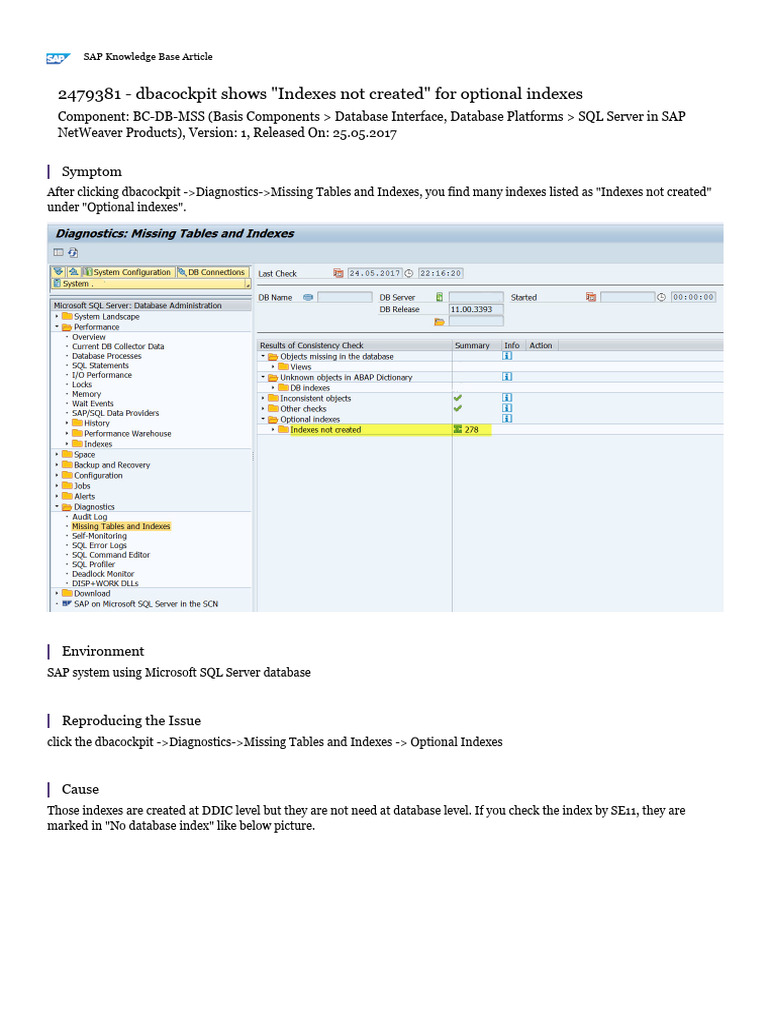Click the Alerts folder icon
The image size is (768, 1024).
click(x=67, y=496)
